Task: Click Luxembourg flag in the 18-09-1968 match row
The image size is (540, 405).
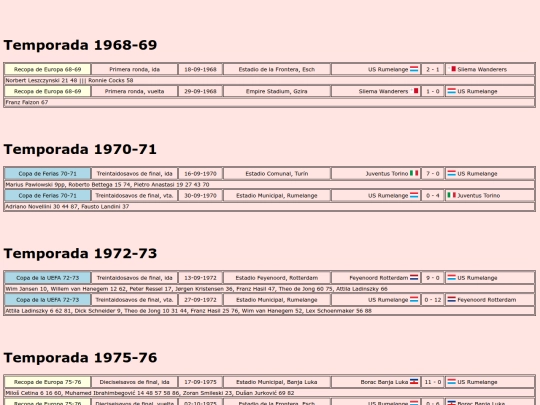Action: point(414,69)
